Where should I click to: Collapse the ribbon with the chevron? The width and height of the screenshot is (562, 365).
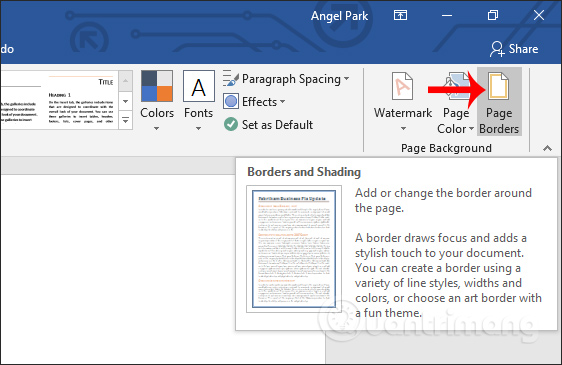coord(547,148)
